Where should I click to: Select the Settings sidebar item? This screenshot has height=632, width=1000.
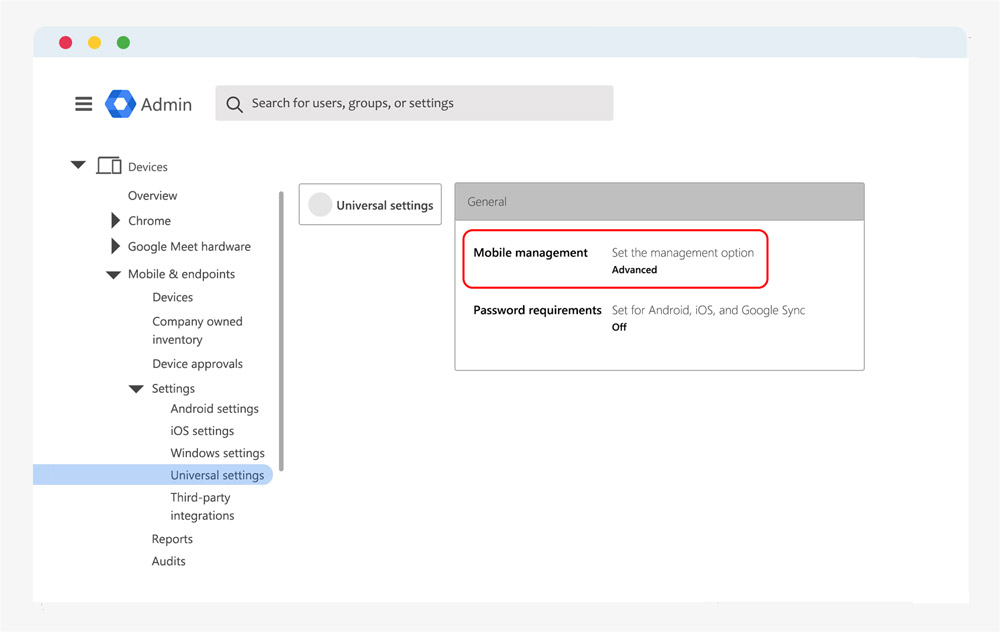coord(173,388)
